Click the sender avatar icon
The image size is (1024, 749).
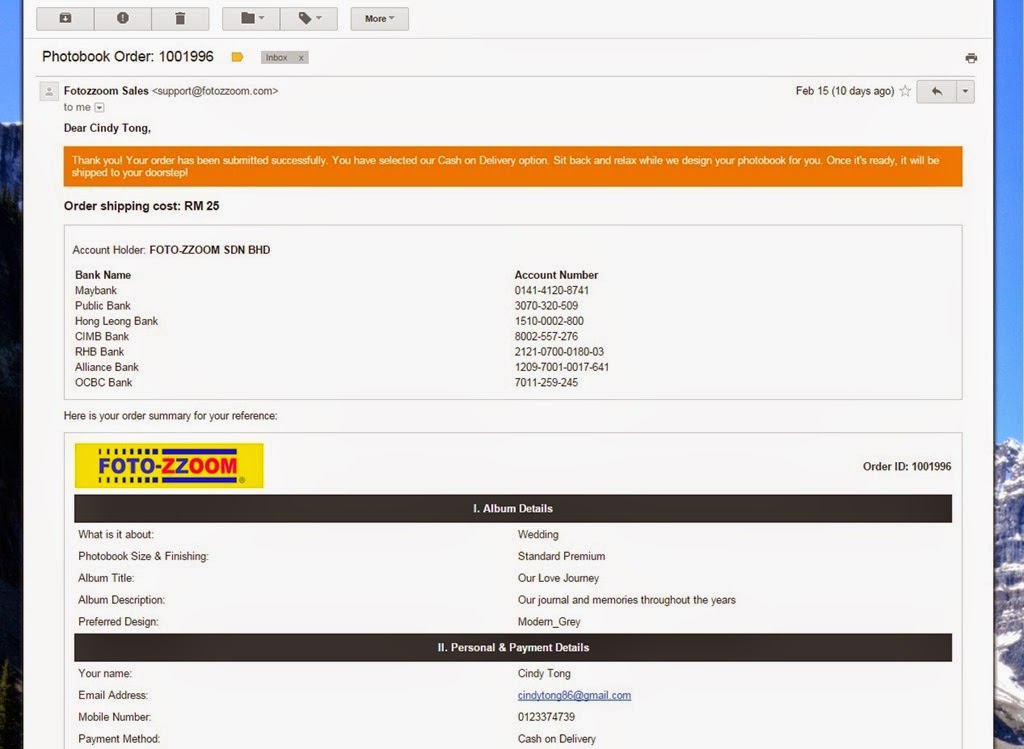49,91
